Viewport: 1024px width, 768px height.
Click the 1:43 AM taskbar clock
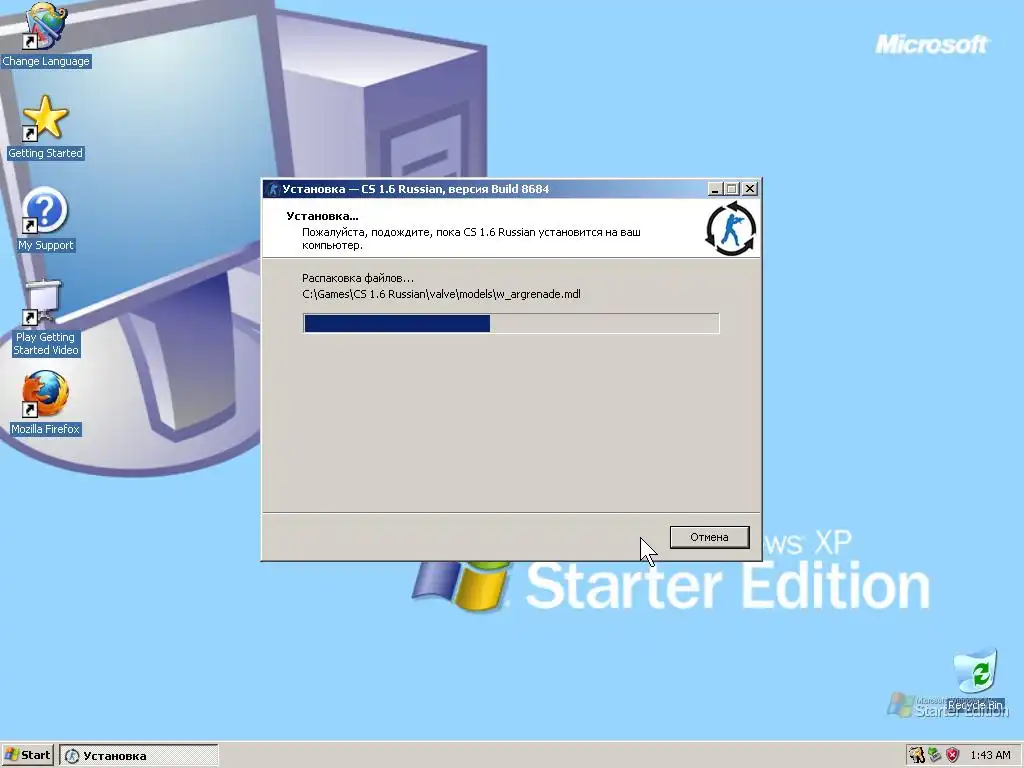tap(990, 755)
